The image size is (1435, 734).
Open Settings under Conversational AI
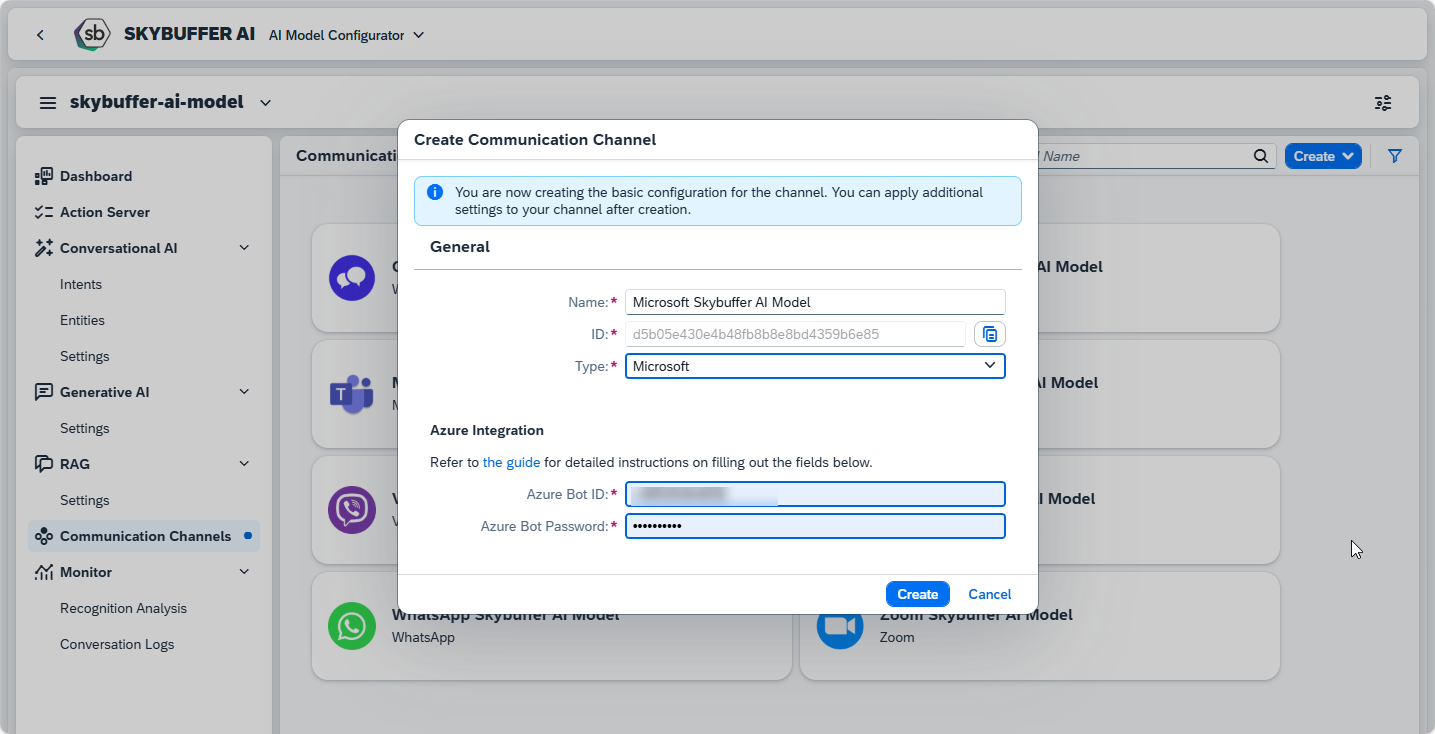[85, 356]
